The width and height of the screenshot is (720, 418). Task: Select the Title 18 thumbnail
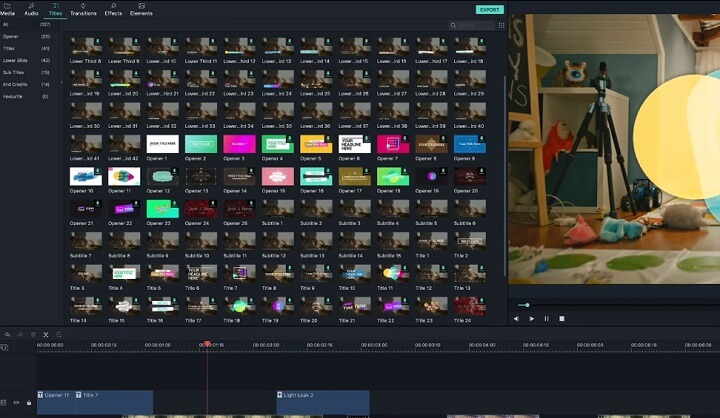(x=239, y=306)
